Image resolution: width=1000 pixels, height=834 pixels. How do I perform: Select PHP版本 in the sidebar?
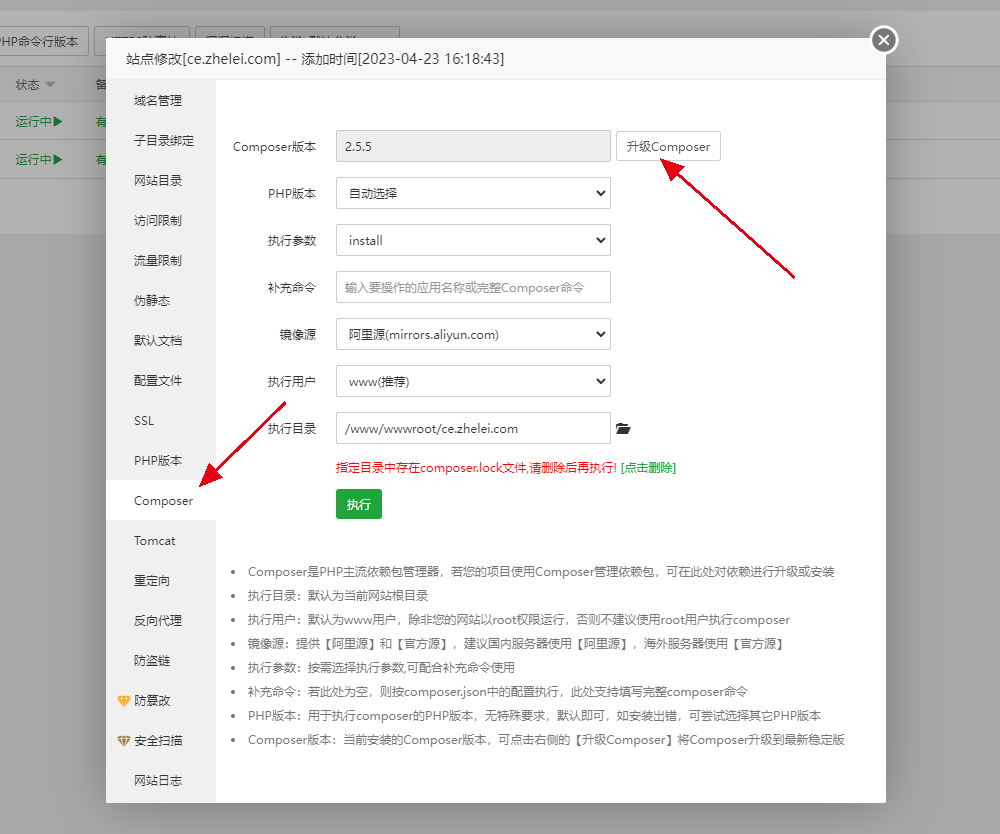[x=161, y=460]
